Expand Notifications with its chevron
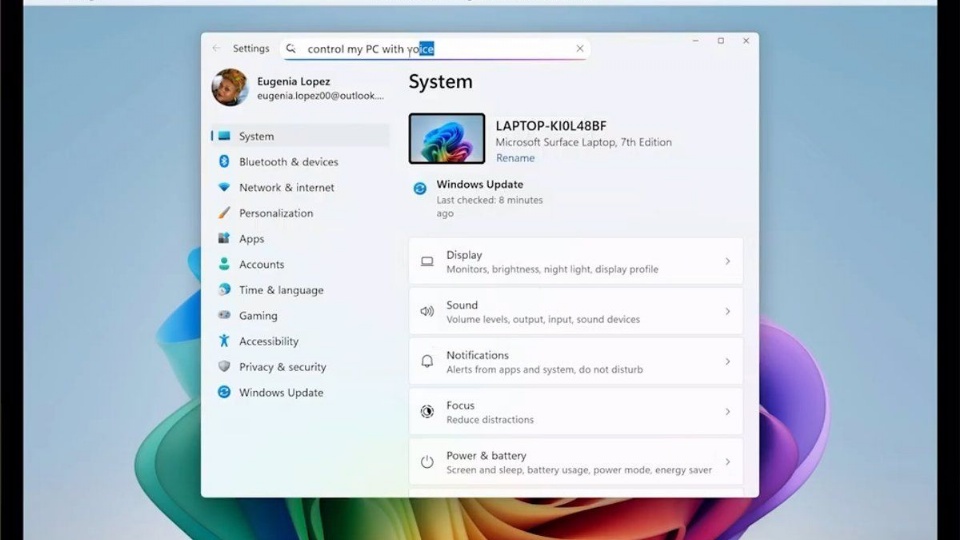Image resolution: width=960 pixels, height=540 pixels. pyautogui.click(x=727, y=362)
